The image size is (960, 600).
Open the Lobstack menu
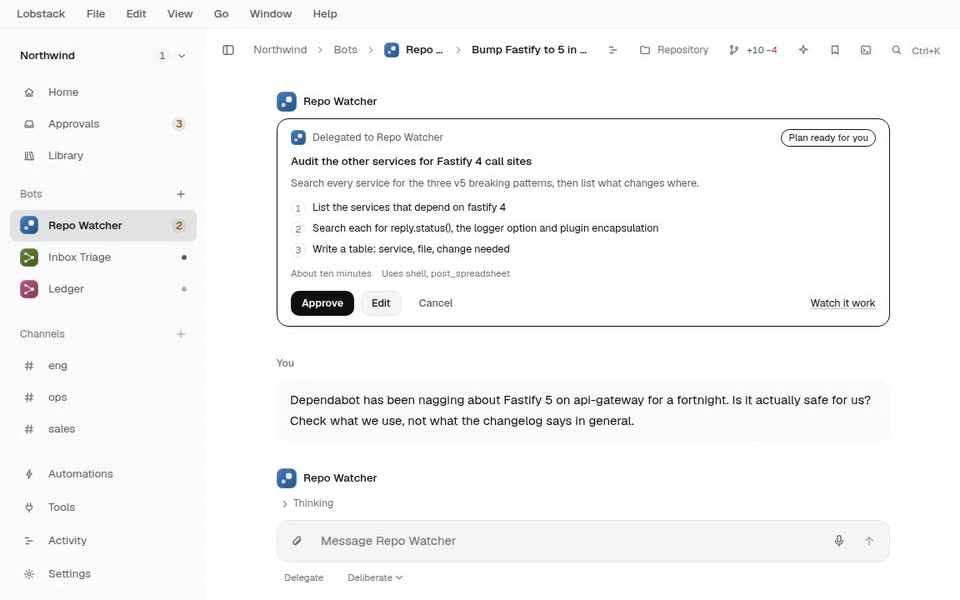pos(40,13)
